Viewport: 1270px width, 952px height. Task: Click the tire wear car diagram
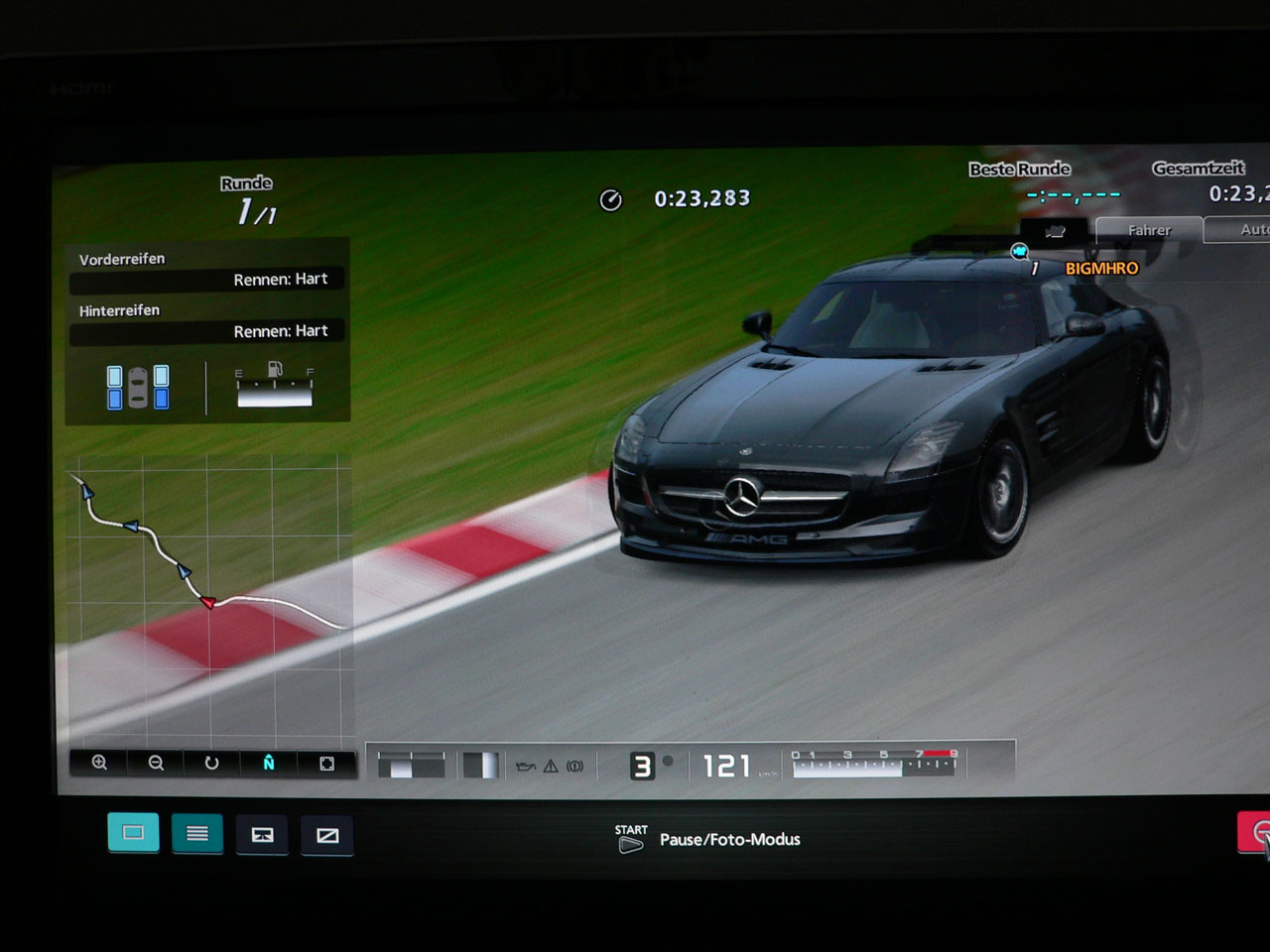click(x=138, y=387)
